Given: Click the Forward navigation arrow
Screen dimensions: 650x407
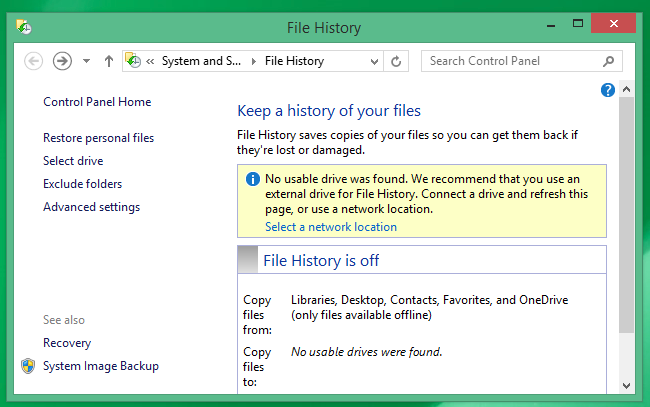Looking at the screenshot, I should pyautogui.click(x=62, y=61).
